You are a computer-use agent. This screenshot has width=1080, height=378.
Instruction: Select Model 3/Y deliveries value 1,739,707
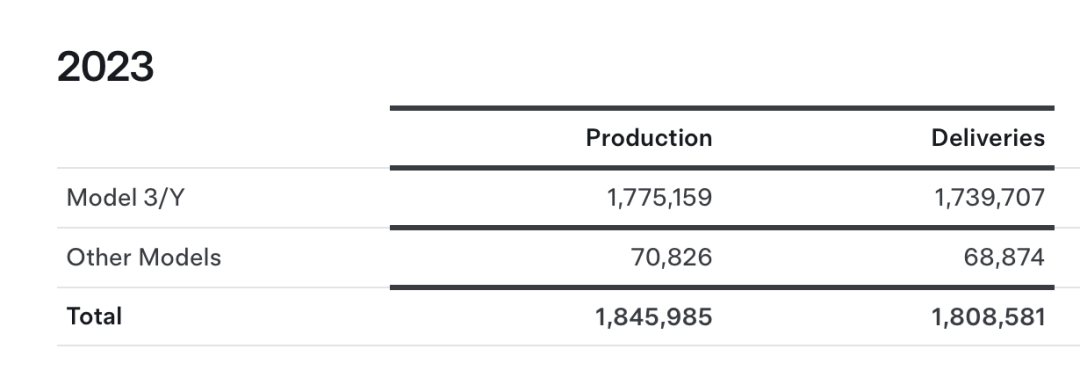[990, 198]
